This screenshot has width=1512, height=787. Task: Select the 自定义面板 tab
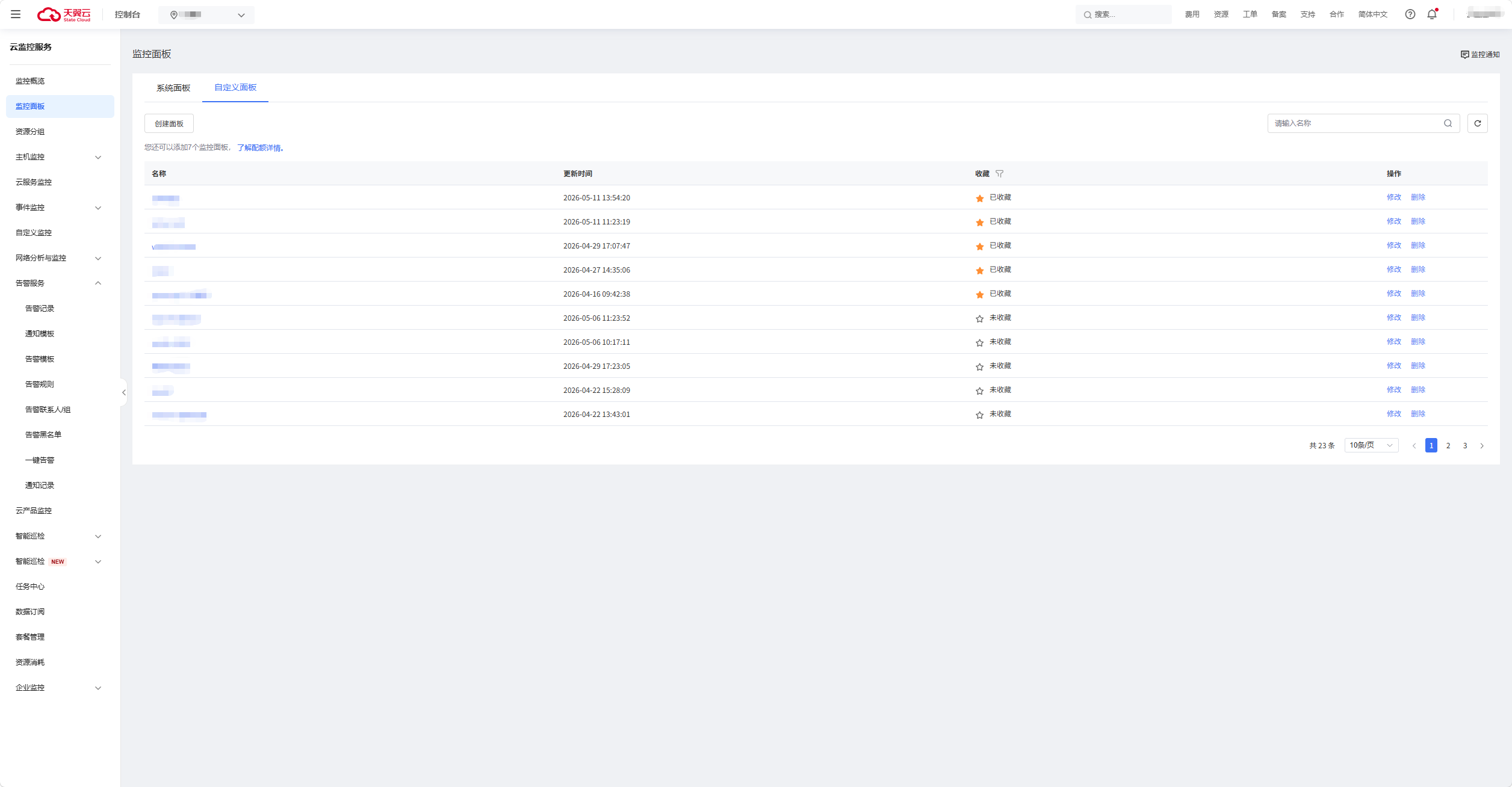[235, 88]
